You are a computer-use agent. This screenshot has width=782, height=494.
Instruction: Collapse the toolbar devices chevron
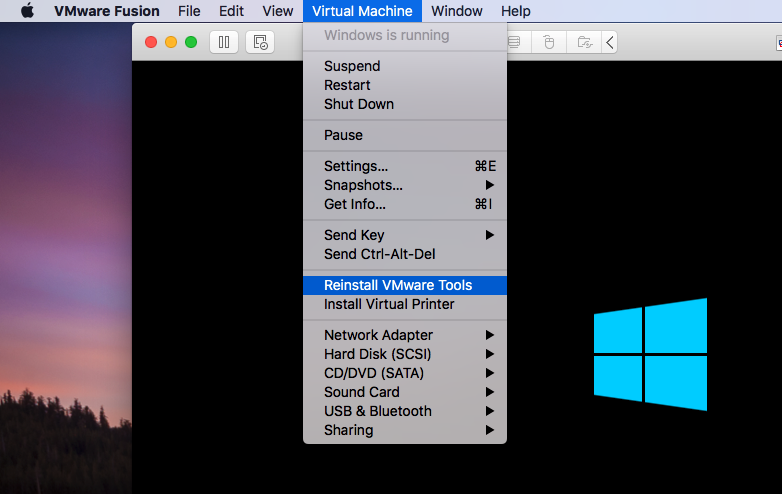click(x=609, y=42)
